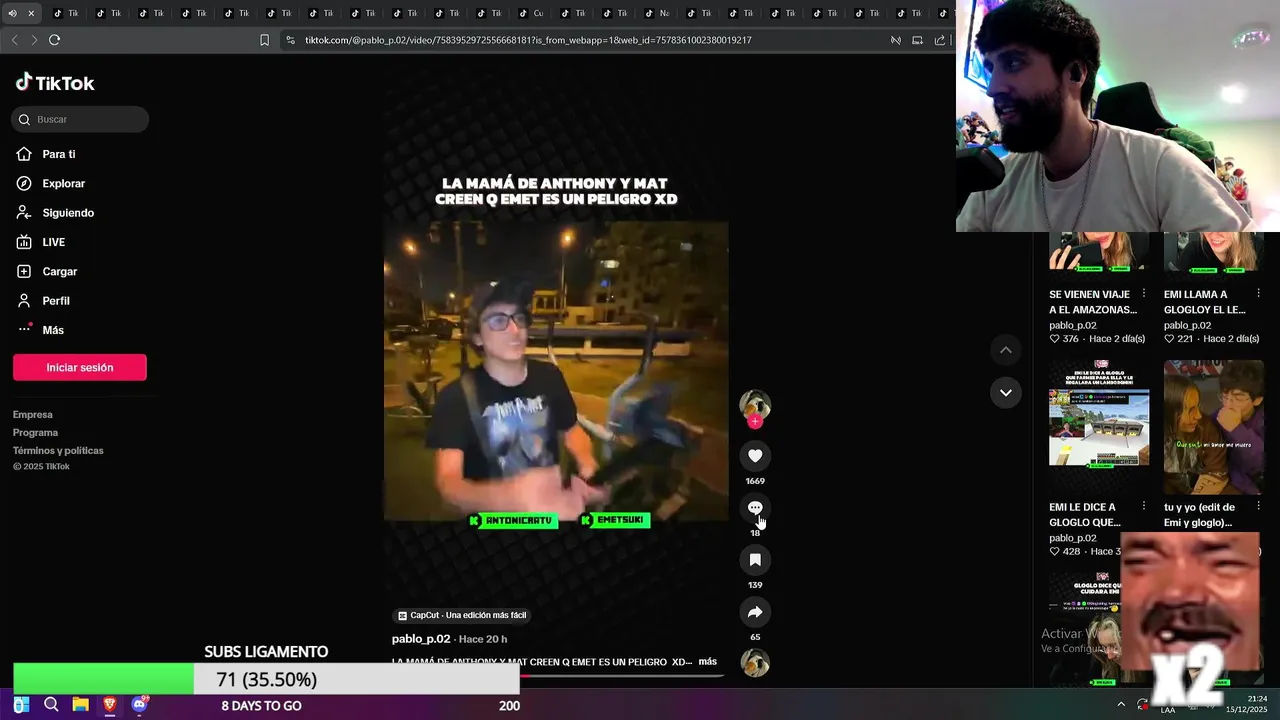Open the Minecraft gameplay thumbnail
The height and width of the screenshot is (720, 1280).
(1099, 426)
